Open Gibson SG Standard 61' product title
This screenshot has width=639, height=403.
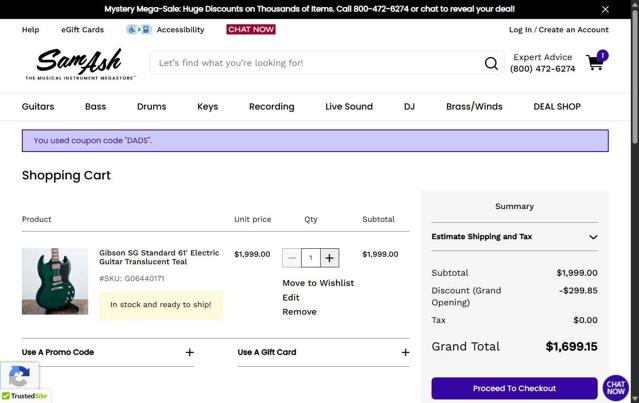[x=159, y=257]
